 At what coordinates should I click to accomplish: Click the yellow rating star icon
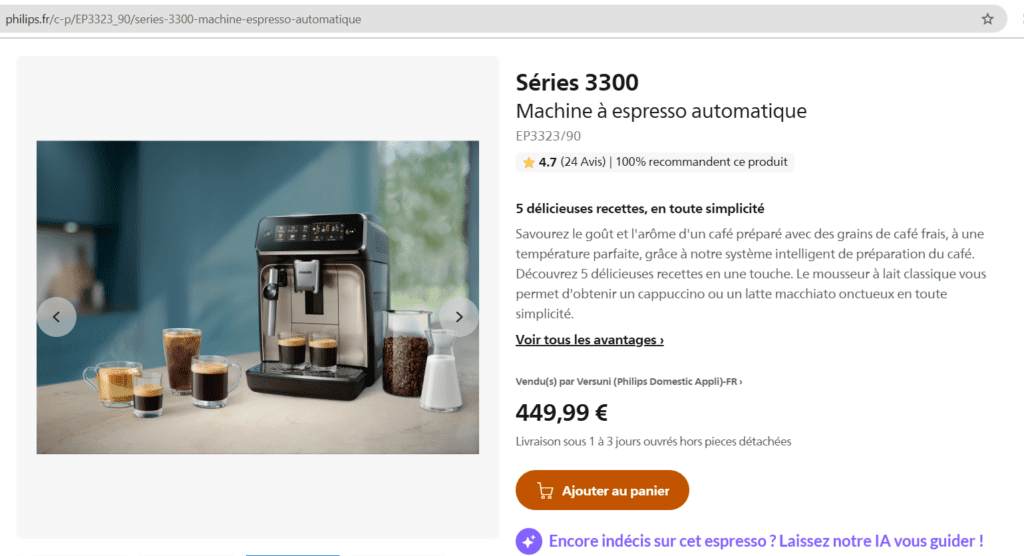point(528,162)
